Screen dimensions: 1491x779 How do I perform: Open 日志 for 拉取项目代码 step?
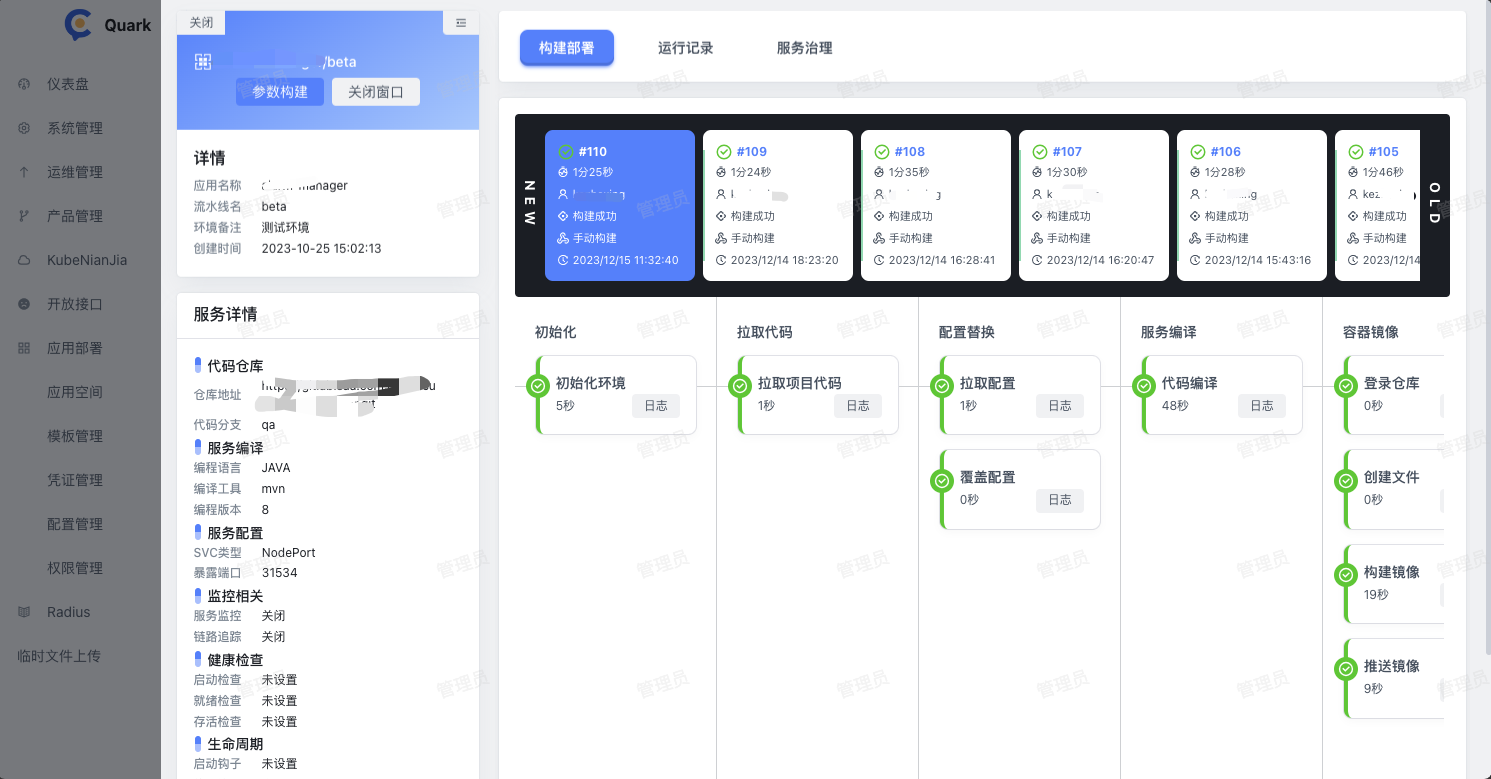pyautogui.click(x=858, y=406)
